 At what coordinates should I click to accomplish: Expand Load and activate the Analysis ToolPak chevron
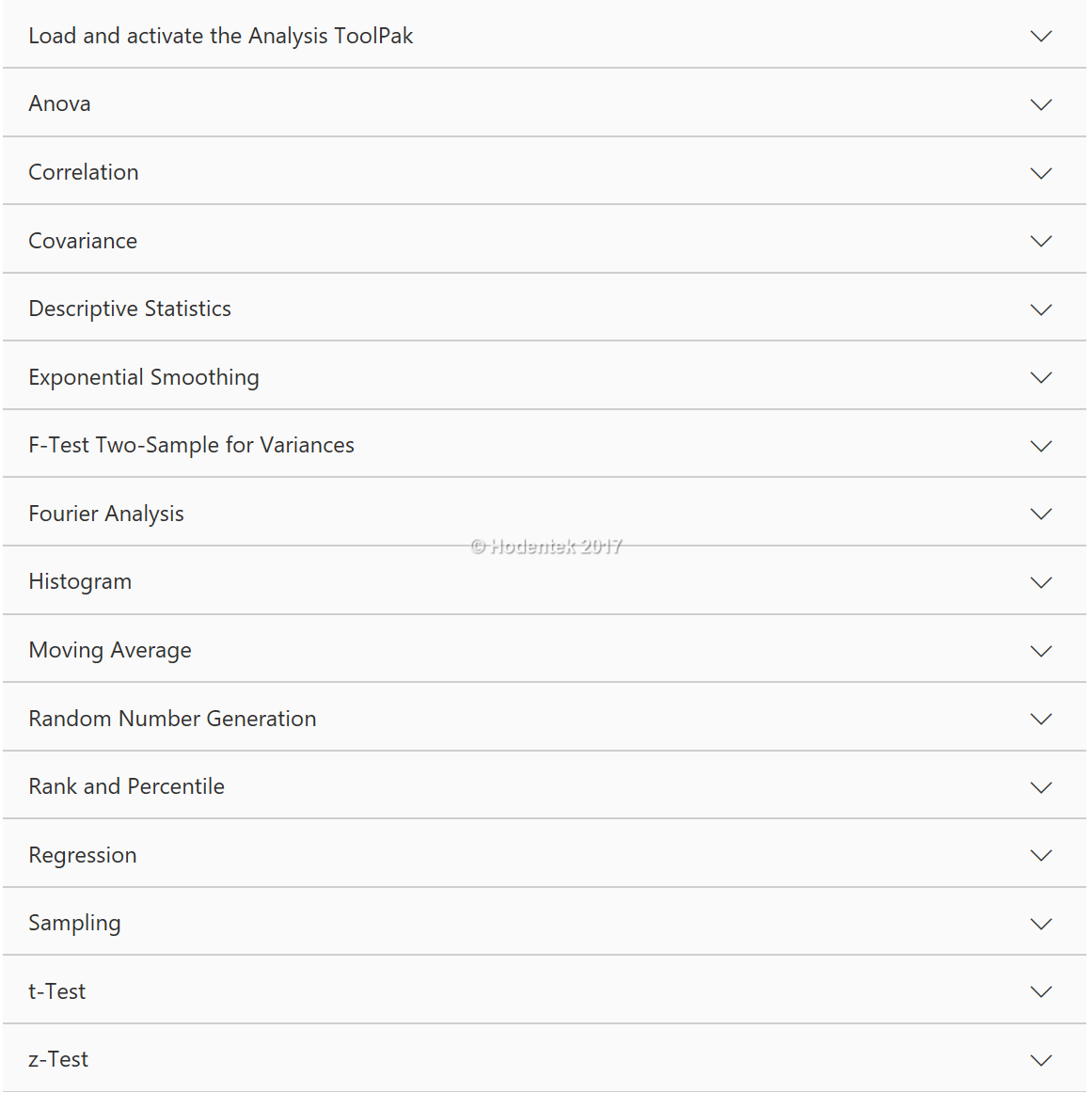click(1040, 36)
